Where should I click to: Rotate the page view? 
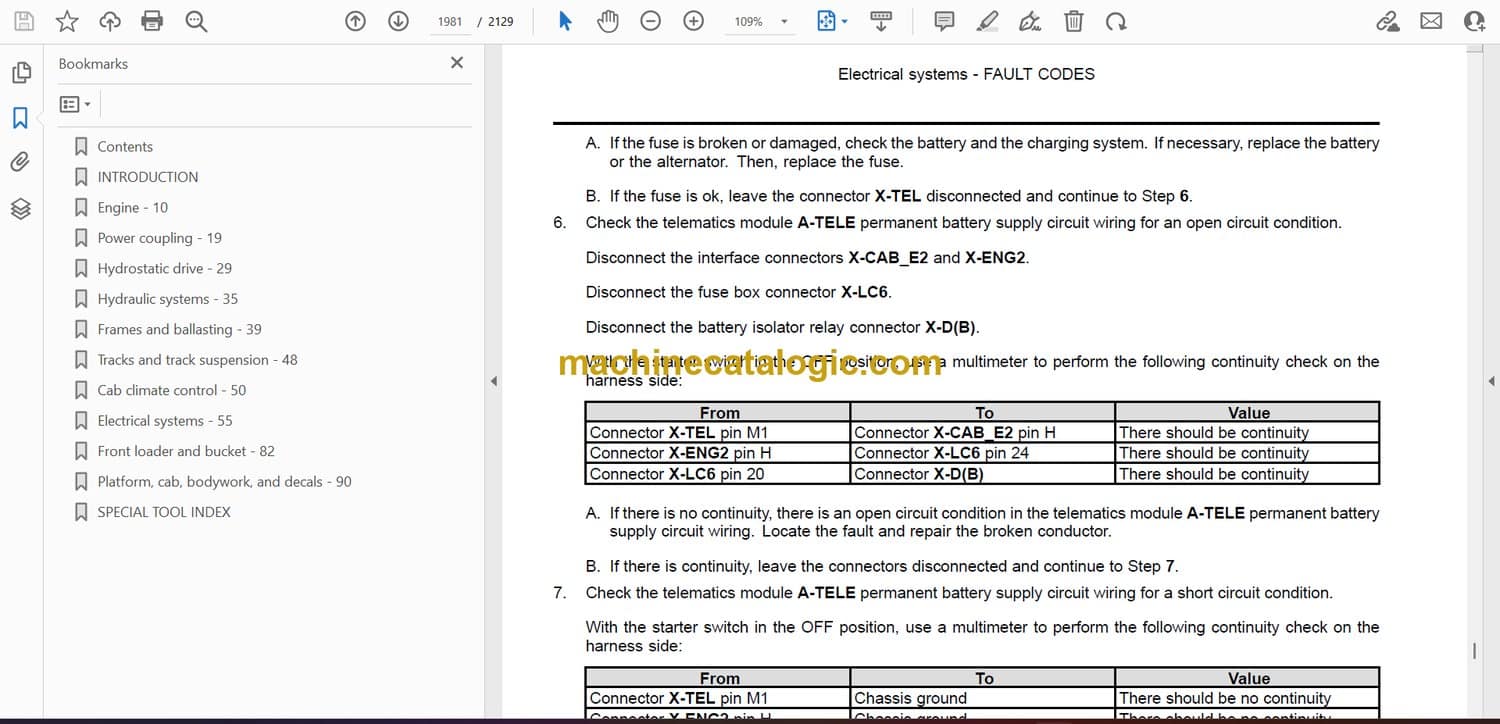point(1116,21)
